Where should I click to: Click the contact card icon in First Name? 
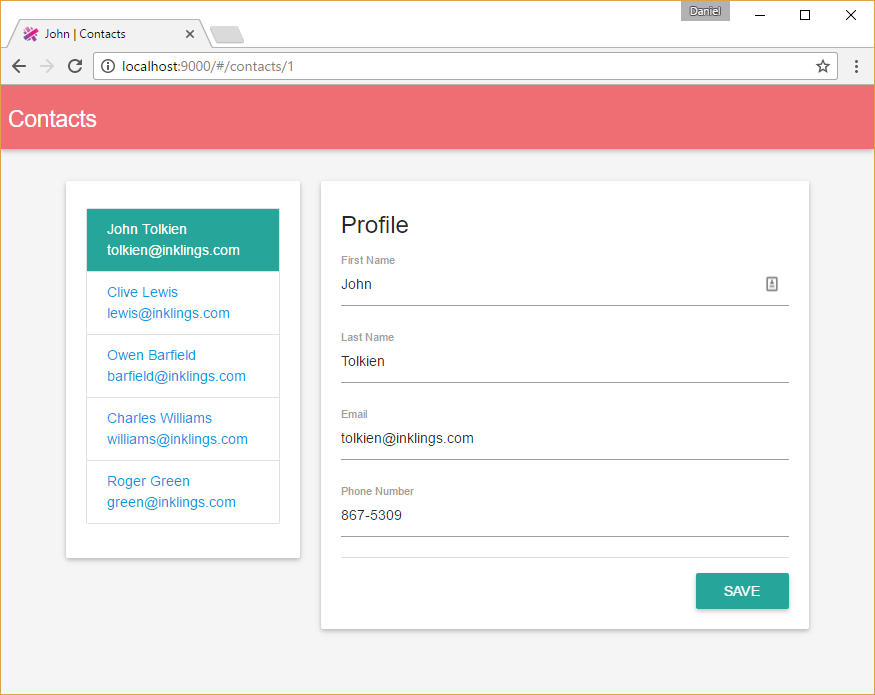pyautogui.click(x=772, y=284)
